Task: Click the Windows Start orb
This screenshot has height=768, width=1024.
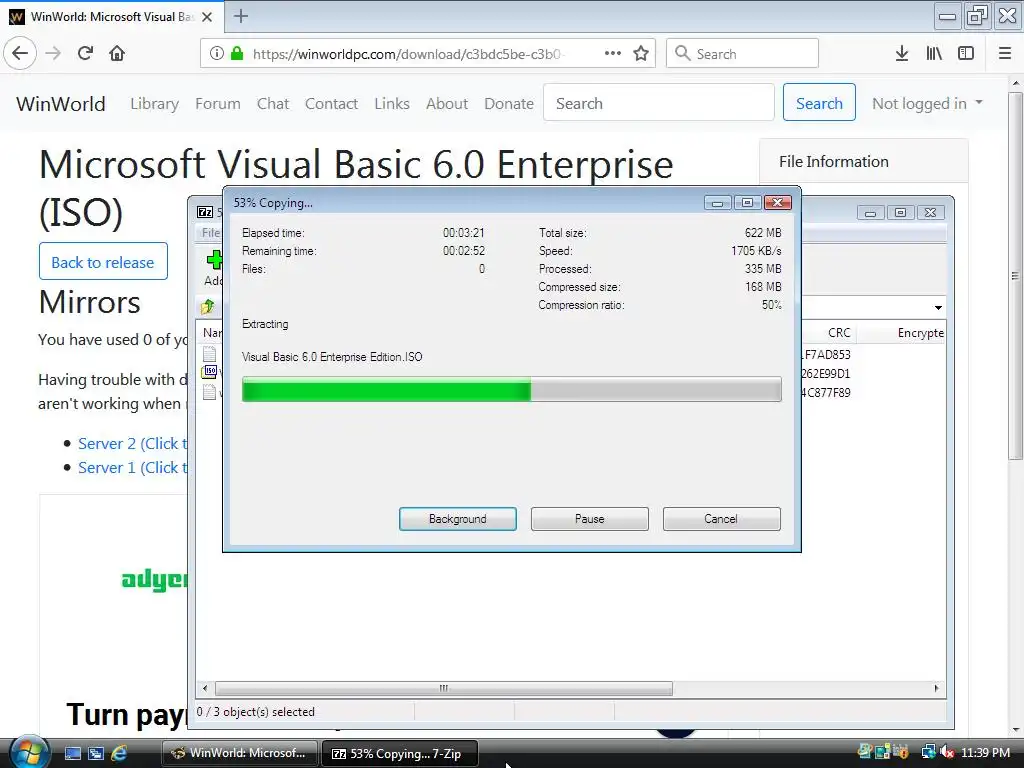Action: coord(29,752)
